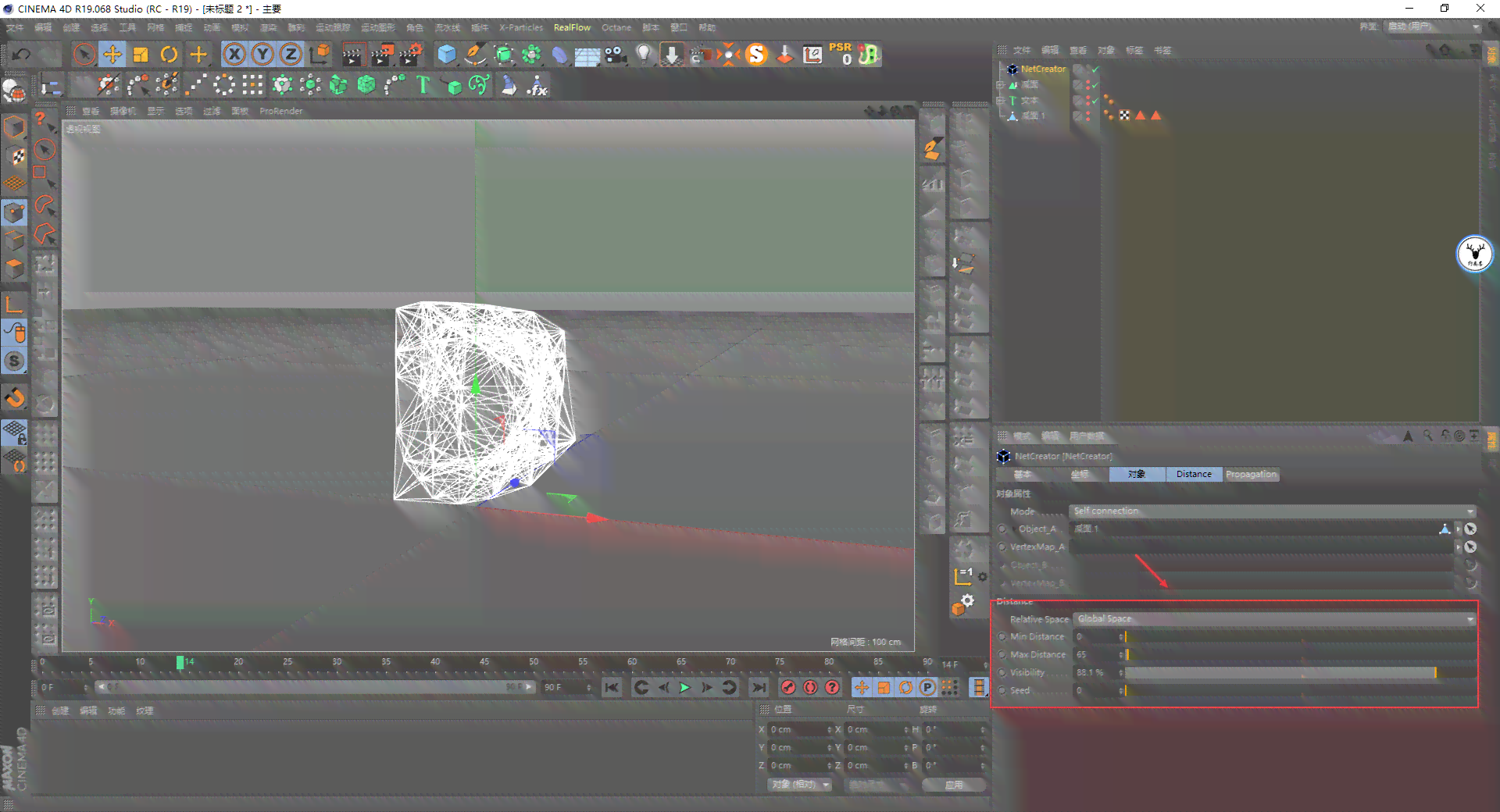Toggle Seed keyframe dot
The image size is (1500, 812).
click(x=1002, y=690)
